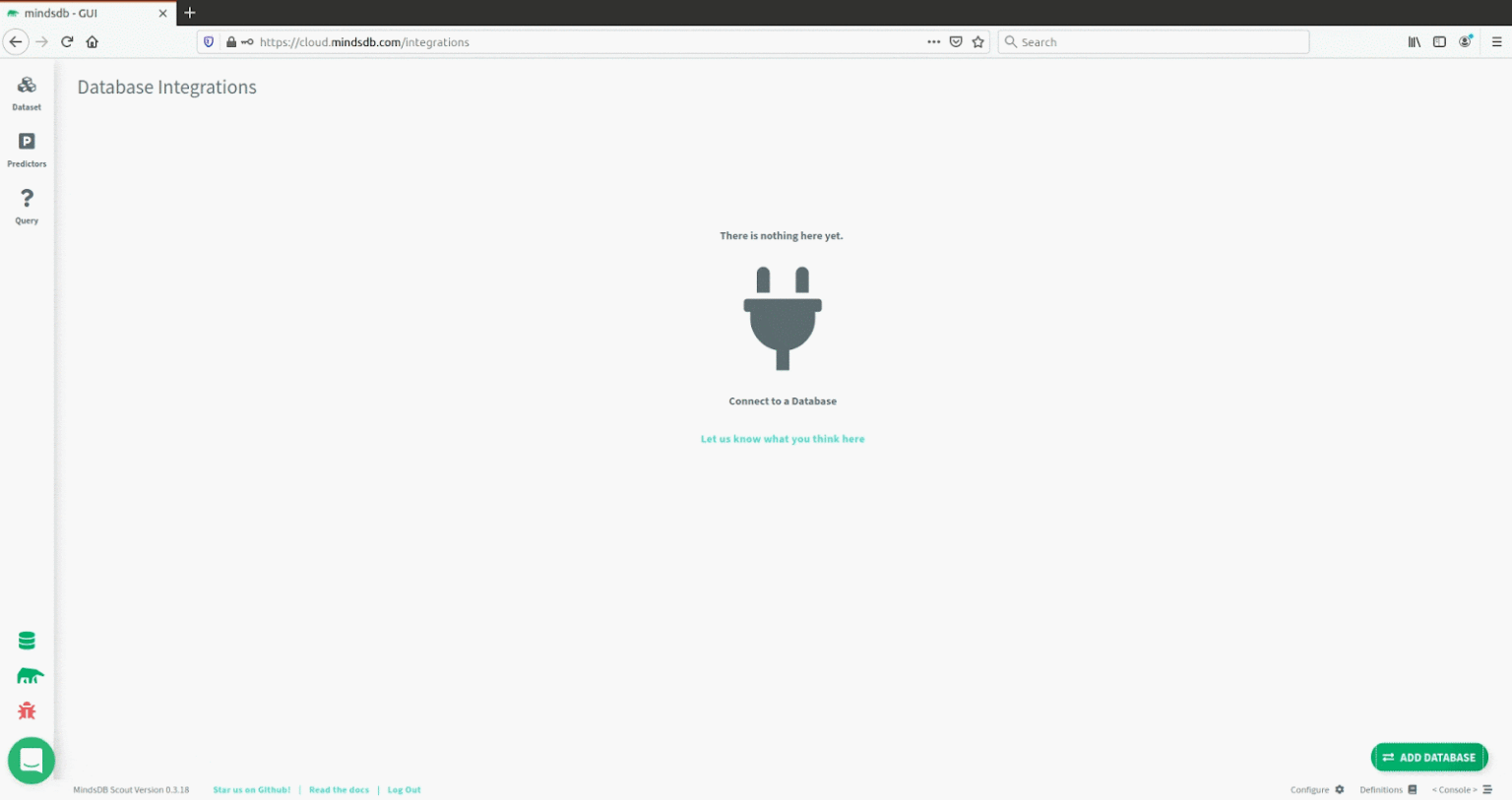This screenshot has height=800, width=1512.
Task: Click 'Let us know what you think here' link
Action: 783,439
